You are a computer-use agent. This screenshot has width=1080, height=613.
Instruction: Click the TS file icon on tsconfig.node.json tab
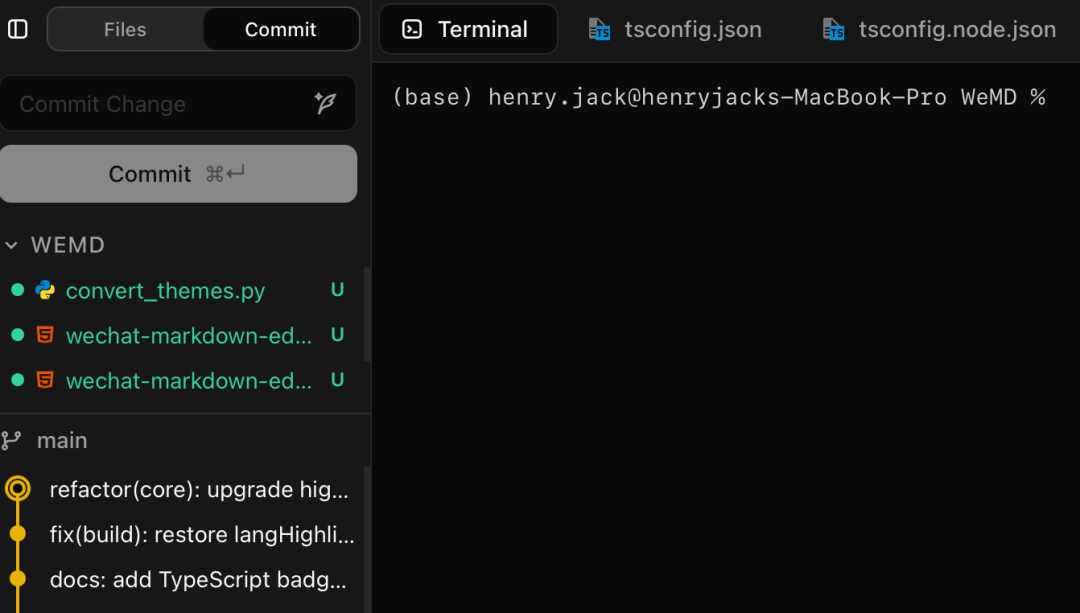point(833,29)
